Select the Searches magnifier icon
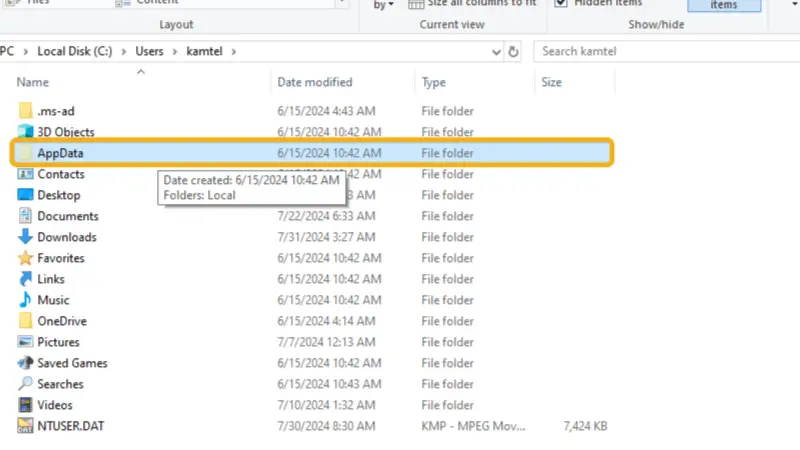 tap(25, 384)
